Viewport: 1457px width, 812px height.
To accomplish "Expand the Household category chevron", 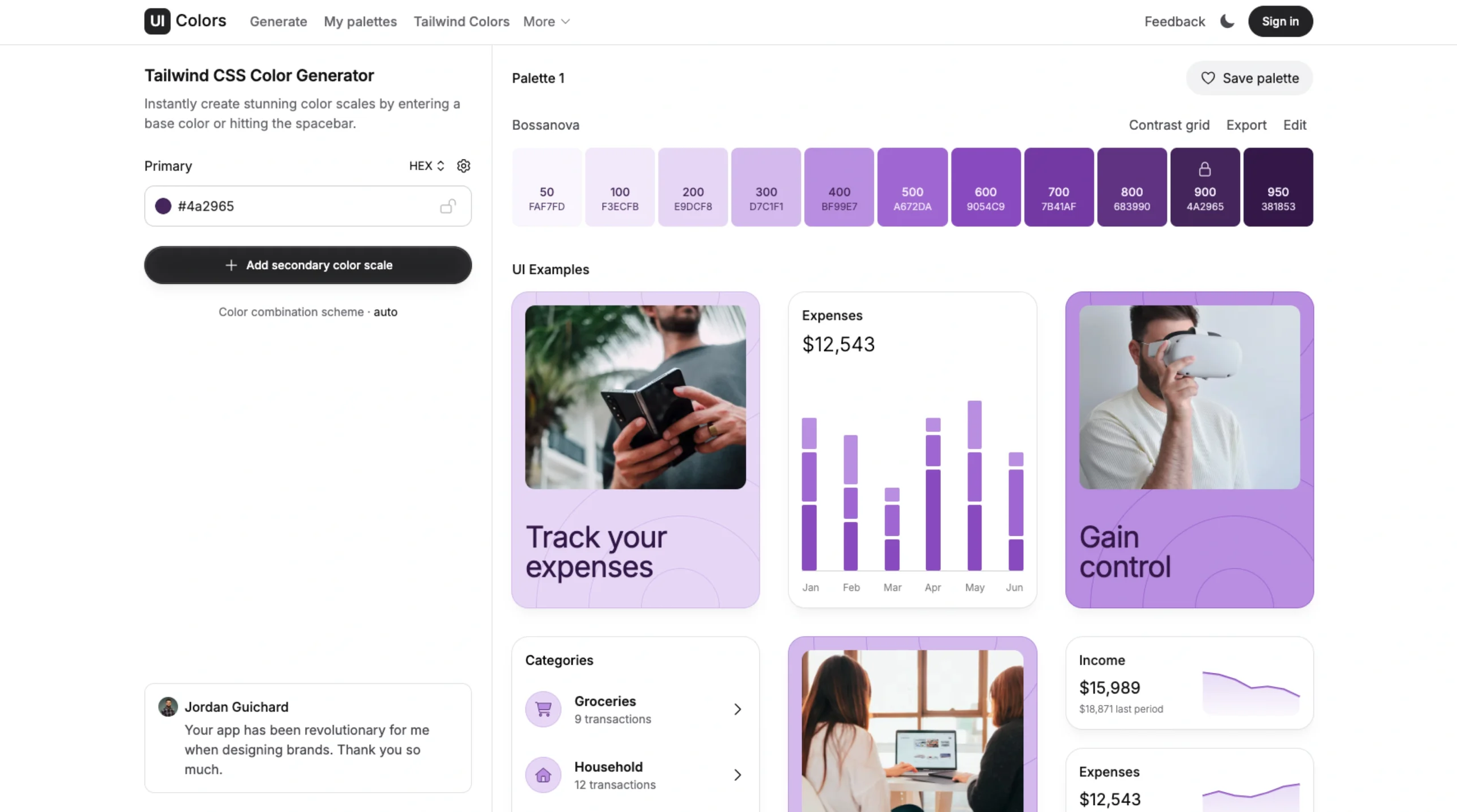I will (x=737, y=774).
